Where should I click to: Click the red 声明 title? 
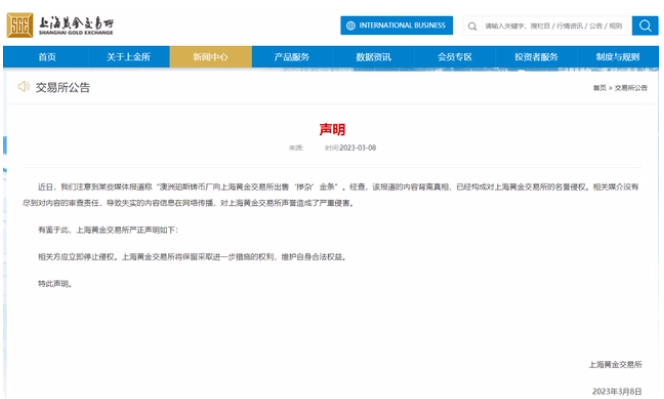pos(332,129)
